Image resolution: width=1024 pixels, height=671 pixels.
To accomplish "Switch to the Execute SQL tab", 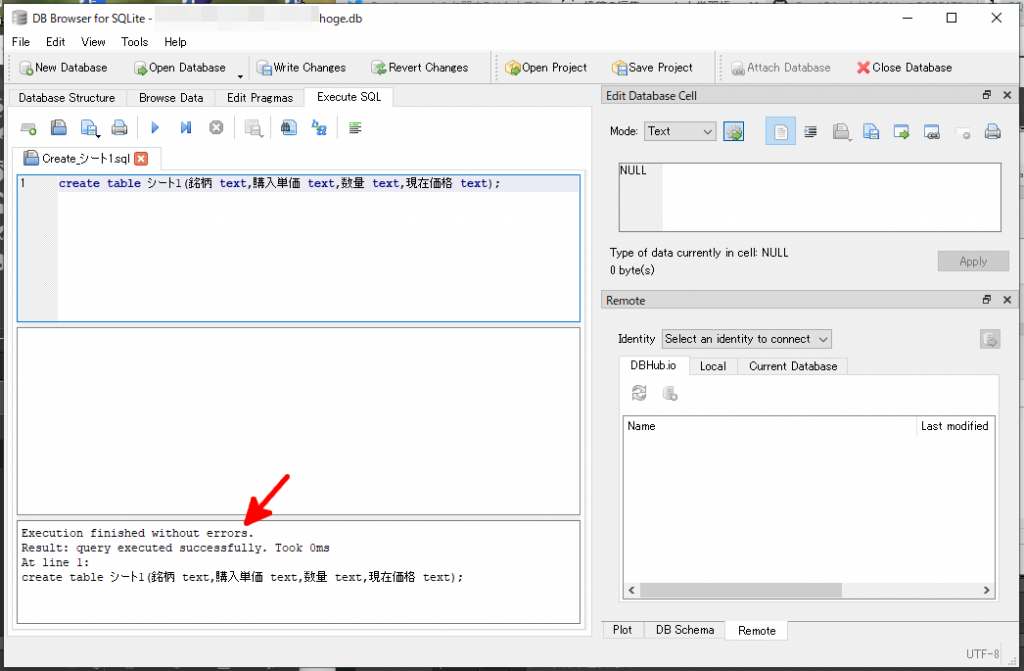I will coord(348,97).
